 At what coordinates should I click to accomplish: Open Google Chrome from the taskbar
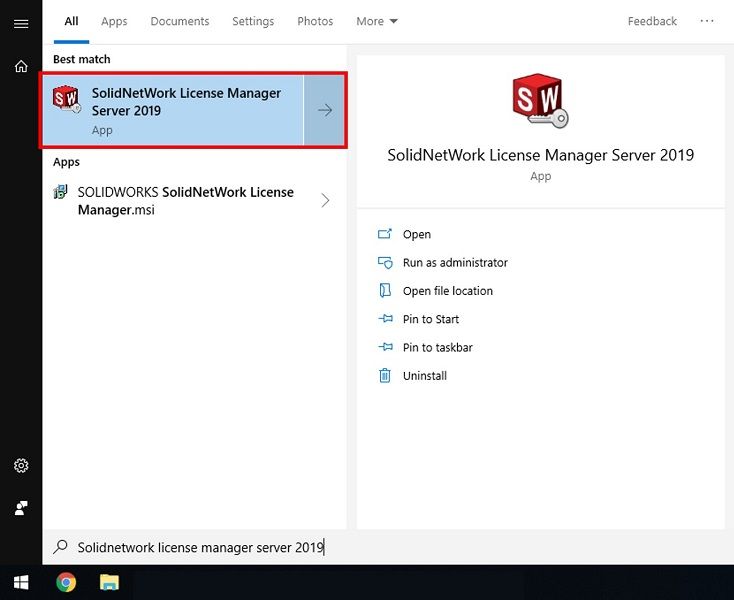tap(66, 582)
